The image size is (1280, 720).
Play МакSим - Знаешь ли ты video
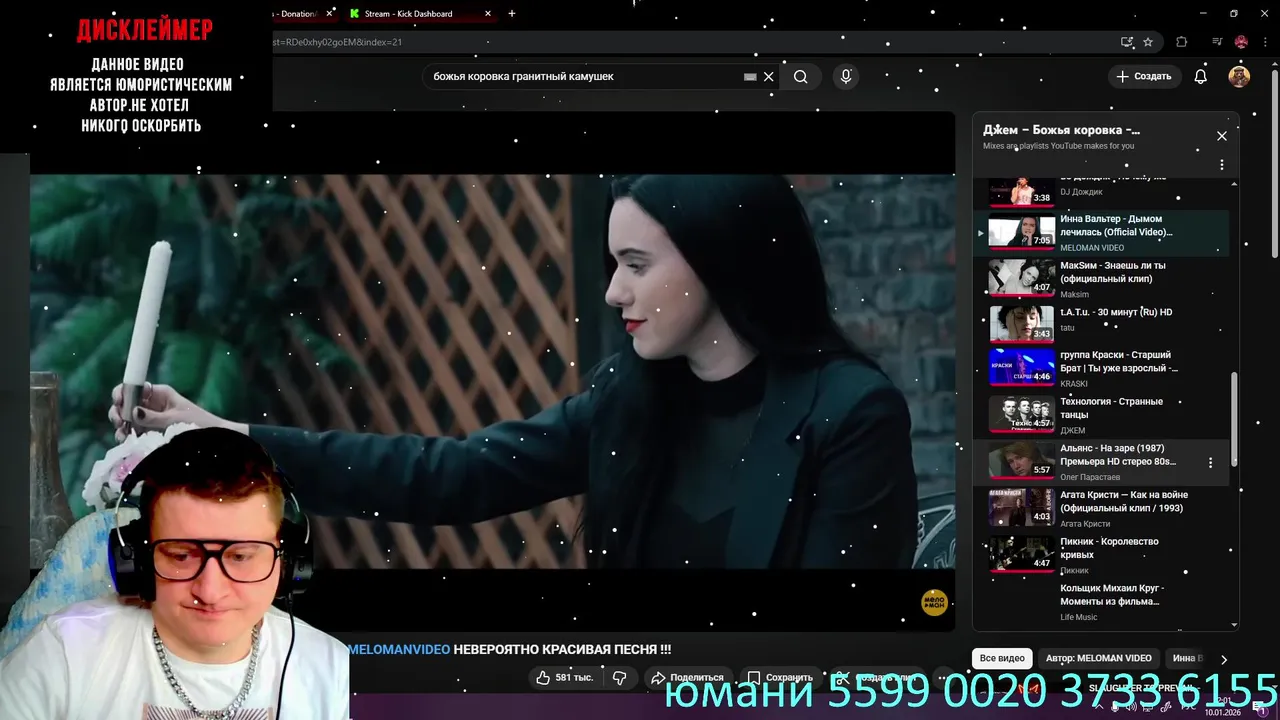(1099, 279)
